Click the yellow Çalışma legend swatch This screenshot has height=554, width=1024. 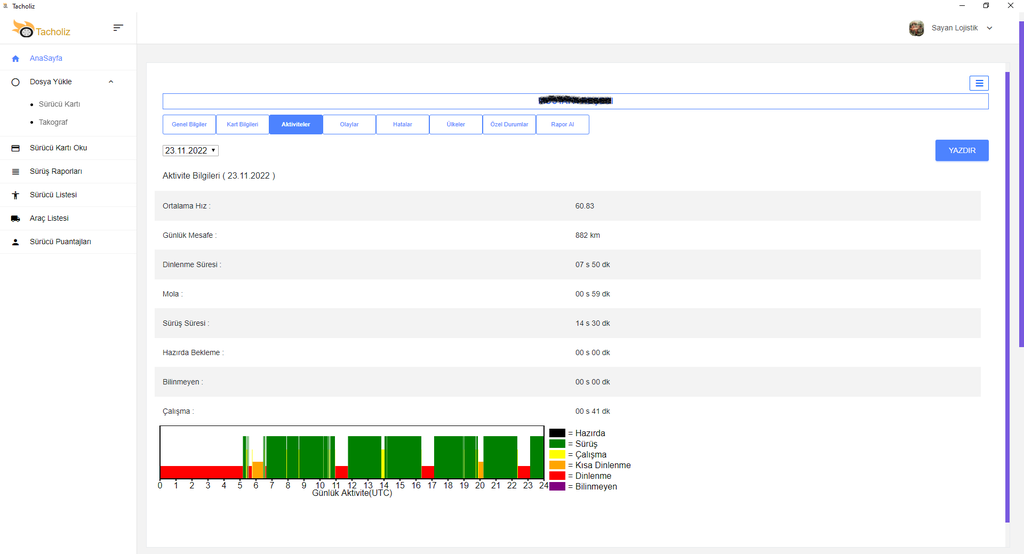click(x=557, y=454)
